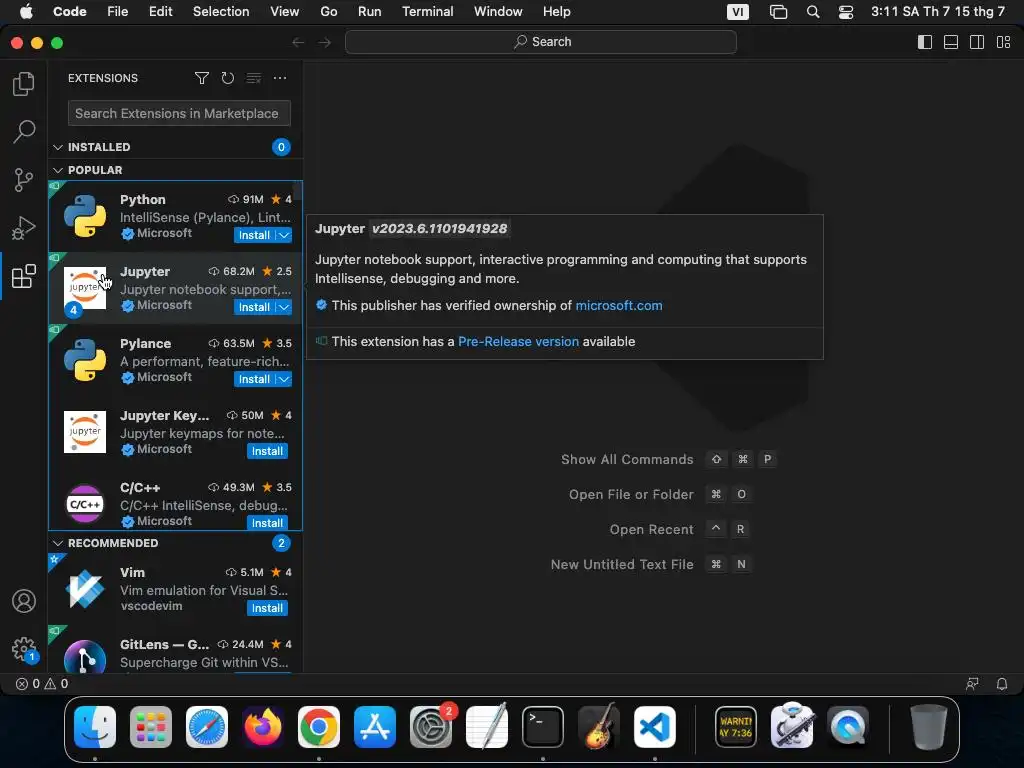The height and width of the screenshot is (768, 1024).
Task: Open the Manage gear icon
Action: [24, 649]
